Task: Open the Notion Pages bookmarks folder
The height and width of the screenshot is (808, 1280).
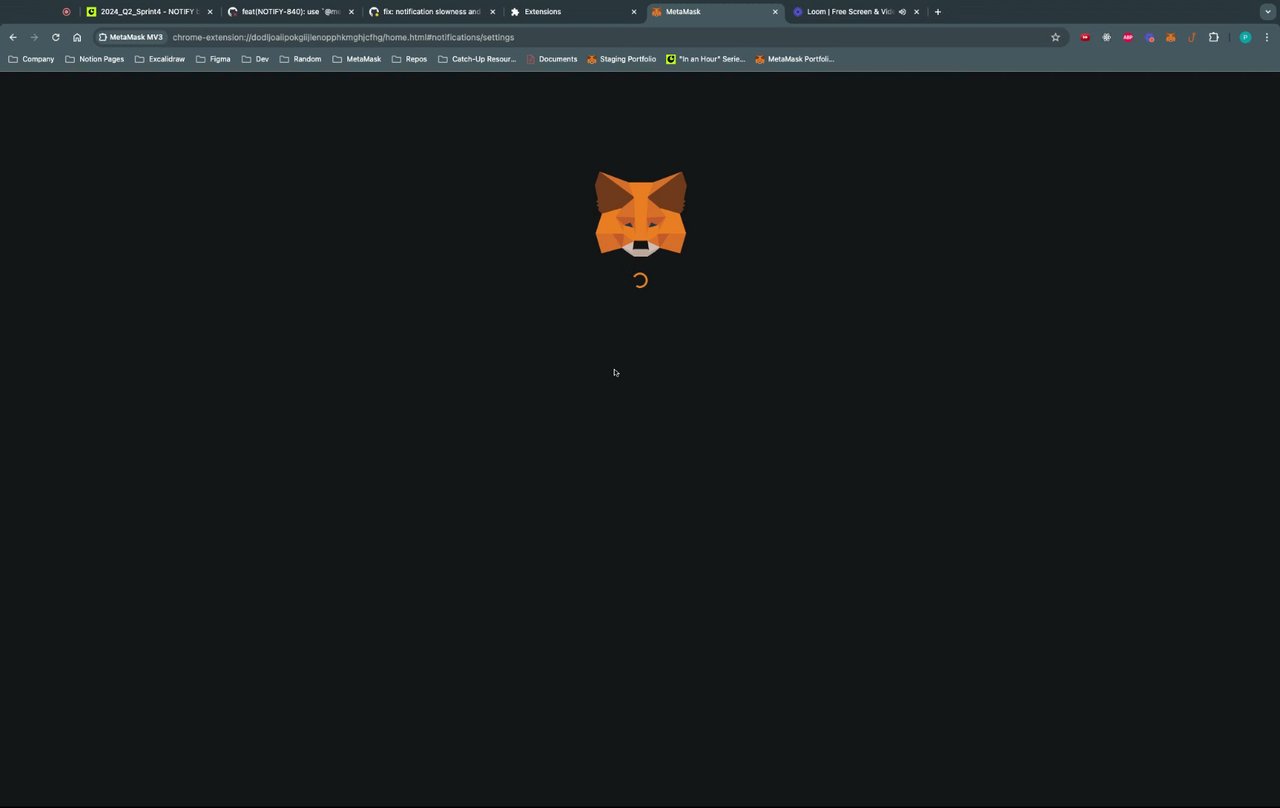Action: click(x=94, y=59)
